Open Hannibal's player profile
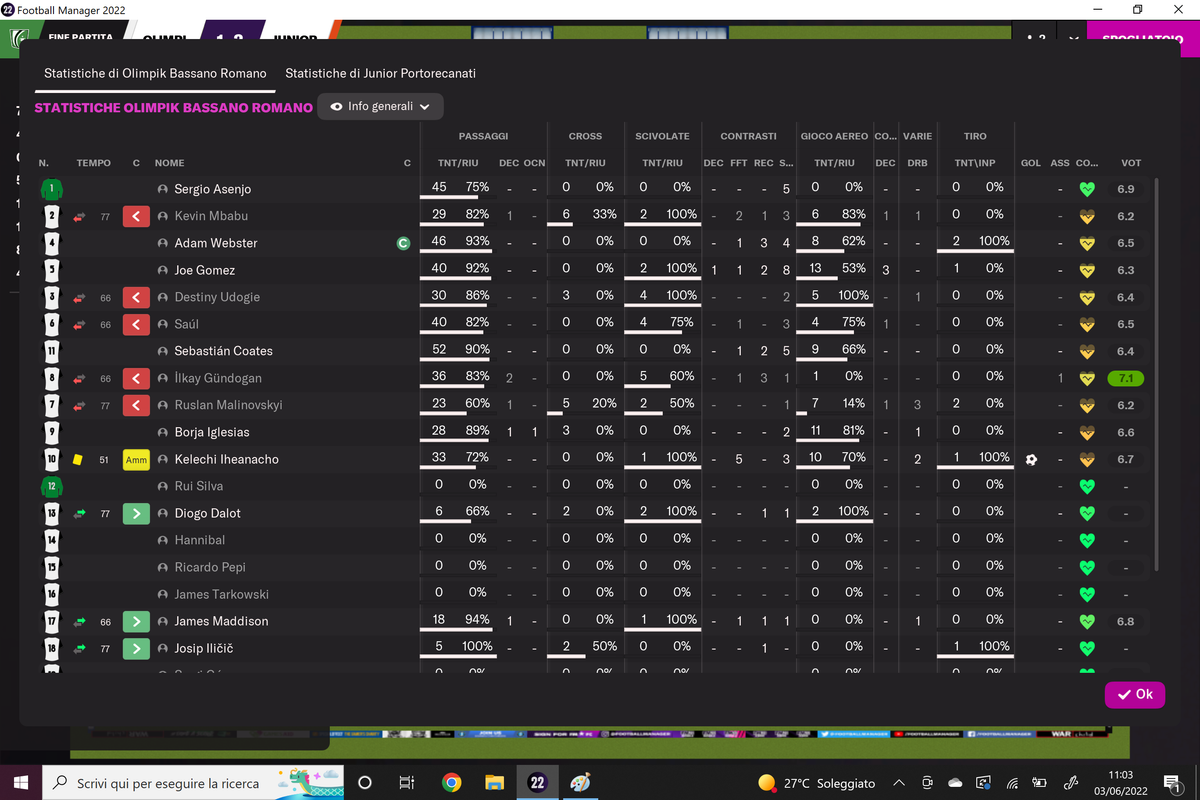1200x800 pixels. (x=200, y=540)
